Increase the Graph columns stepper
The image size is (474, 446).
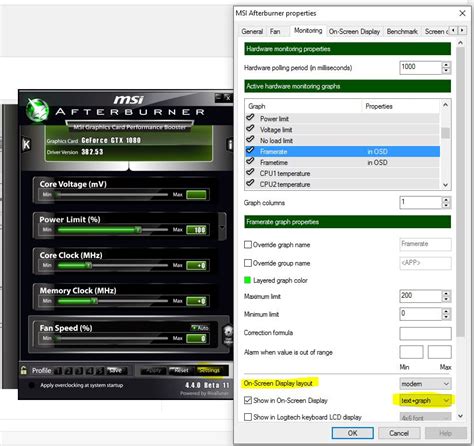point(446,199)
